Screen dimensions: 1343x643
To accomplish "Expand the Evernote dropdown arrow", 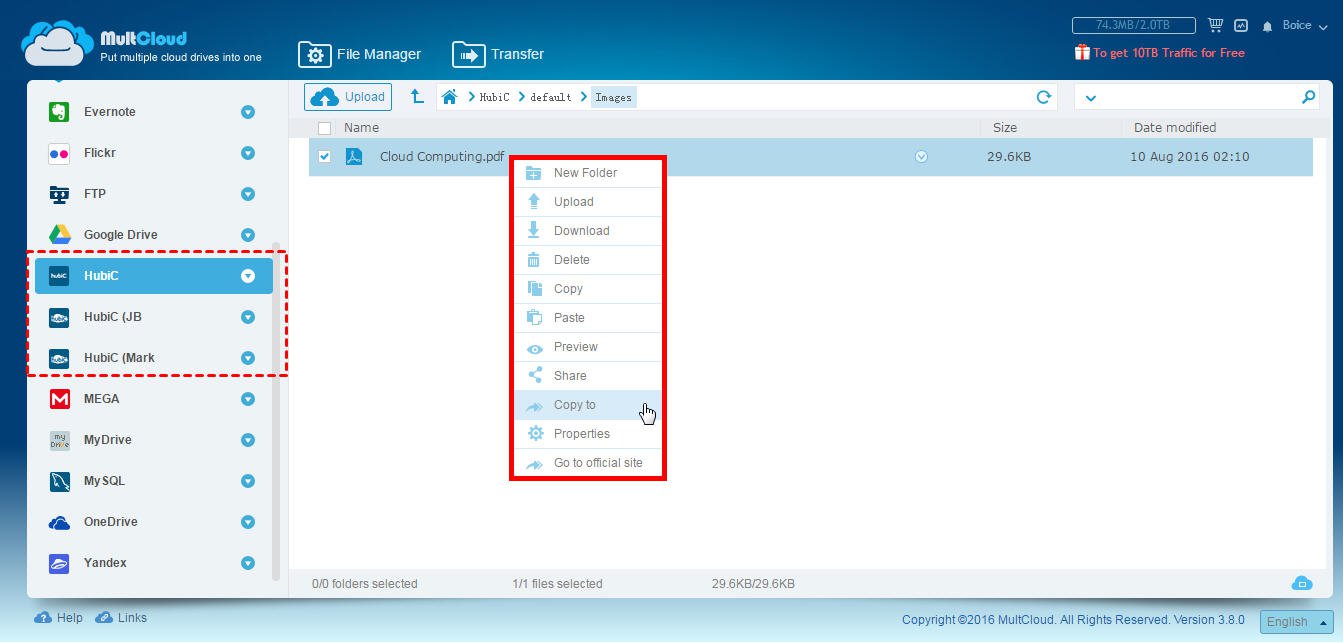I will pos(248,112).
